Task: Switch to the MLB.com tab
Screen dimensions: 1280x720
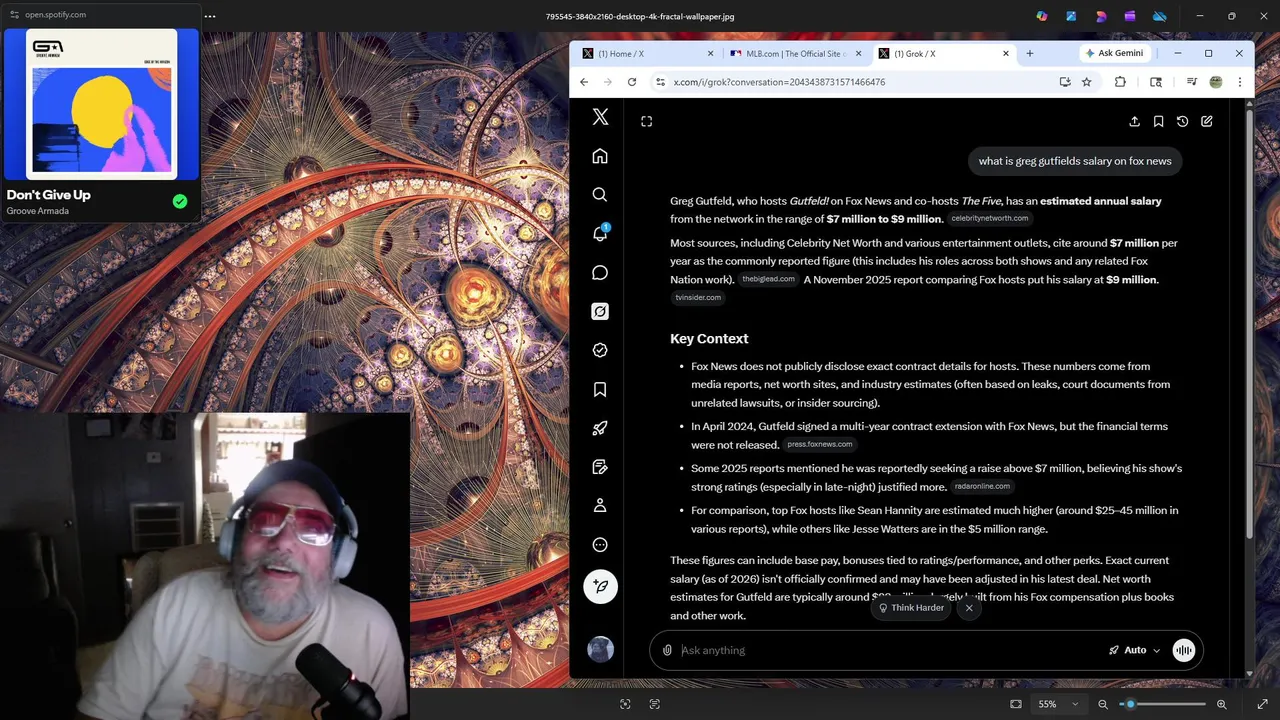Action: 794,53
